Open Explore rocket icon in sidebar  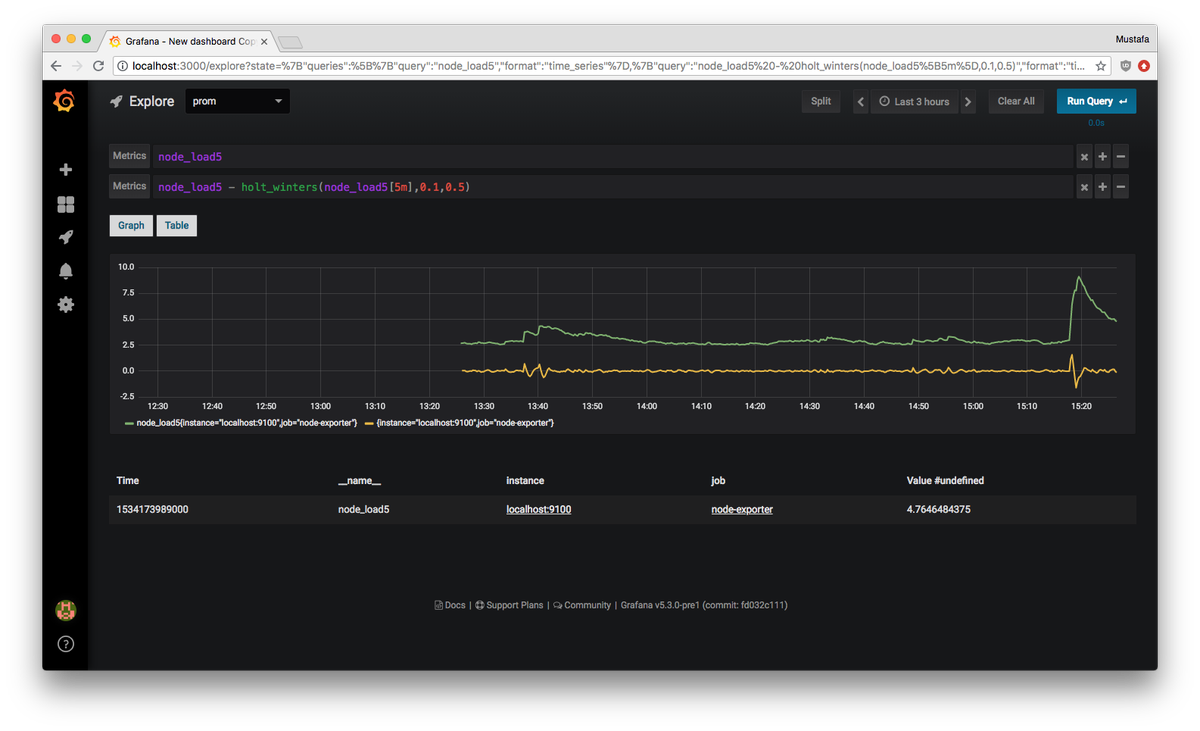click(x=66, y=237)
